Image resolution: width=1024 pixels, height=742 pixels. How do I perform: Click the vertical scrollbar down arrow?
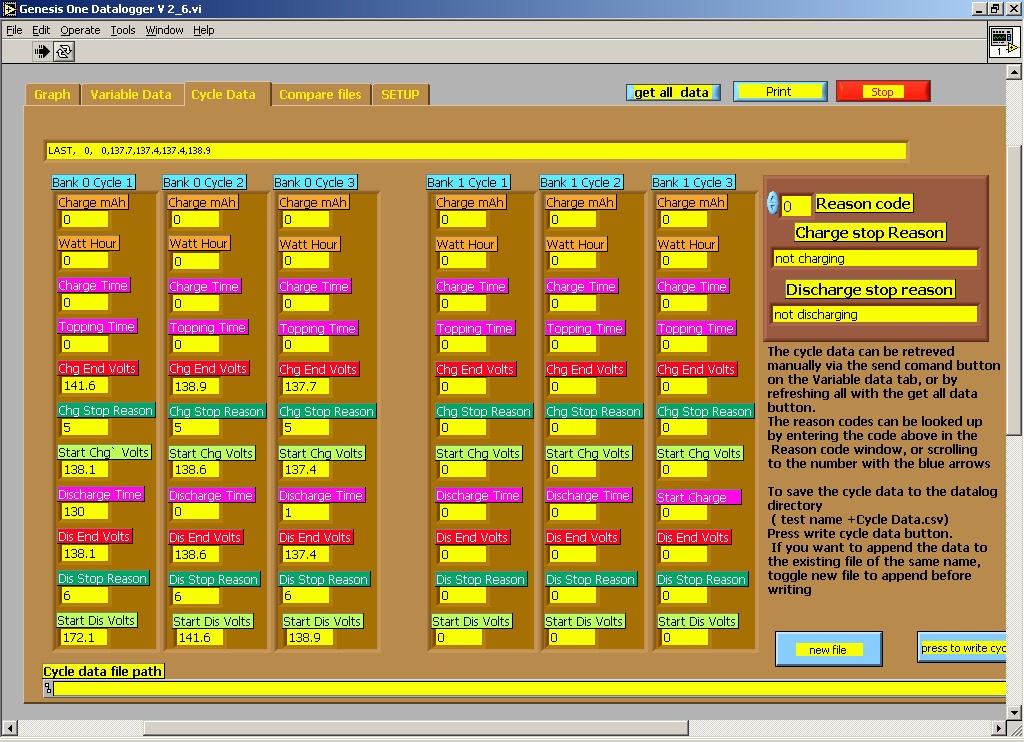pos(1014,712)
